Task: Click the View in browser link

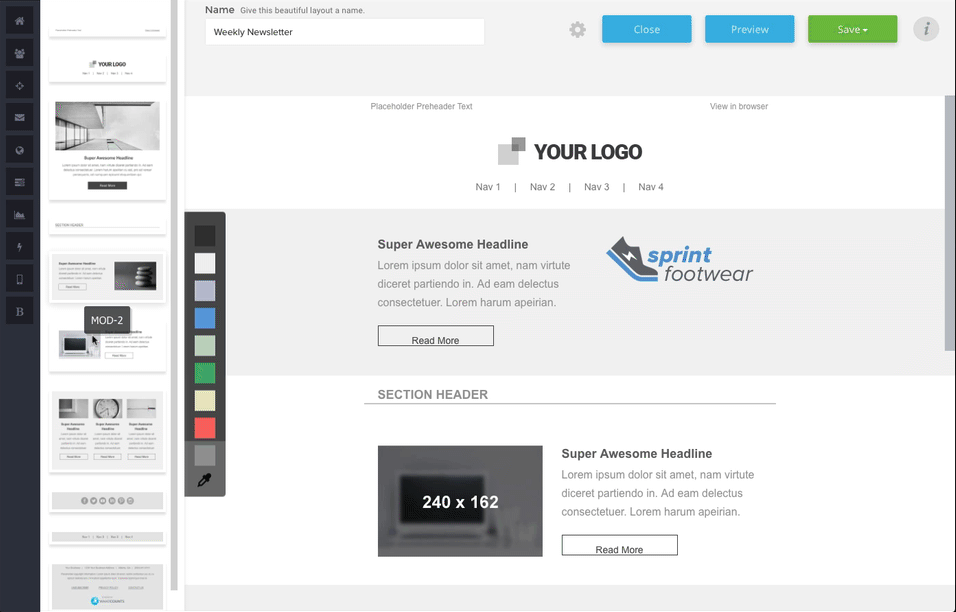Action: pos(738,106)
